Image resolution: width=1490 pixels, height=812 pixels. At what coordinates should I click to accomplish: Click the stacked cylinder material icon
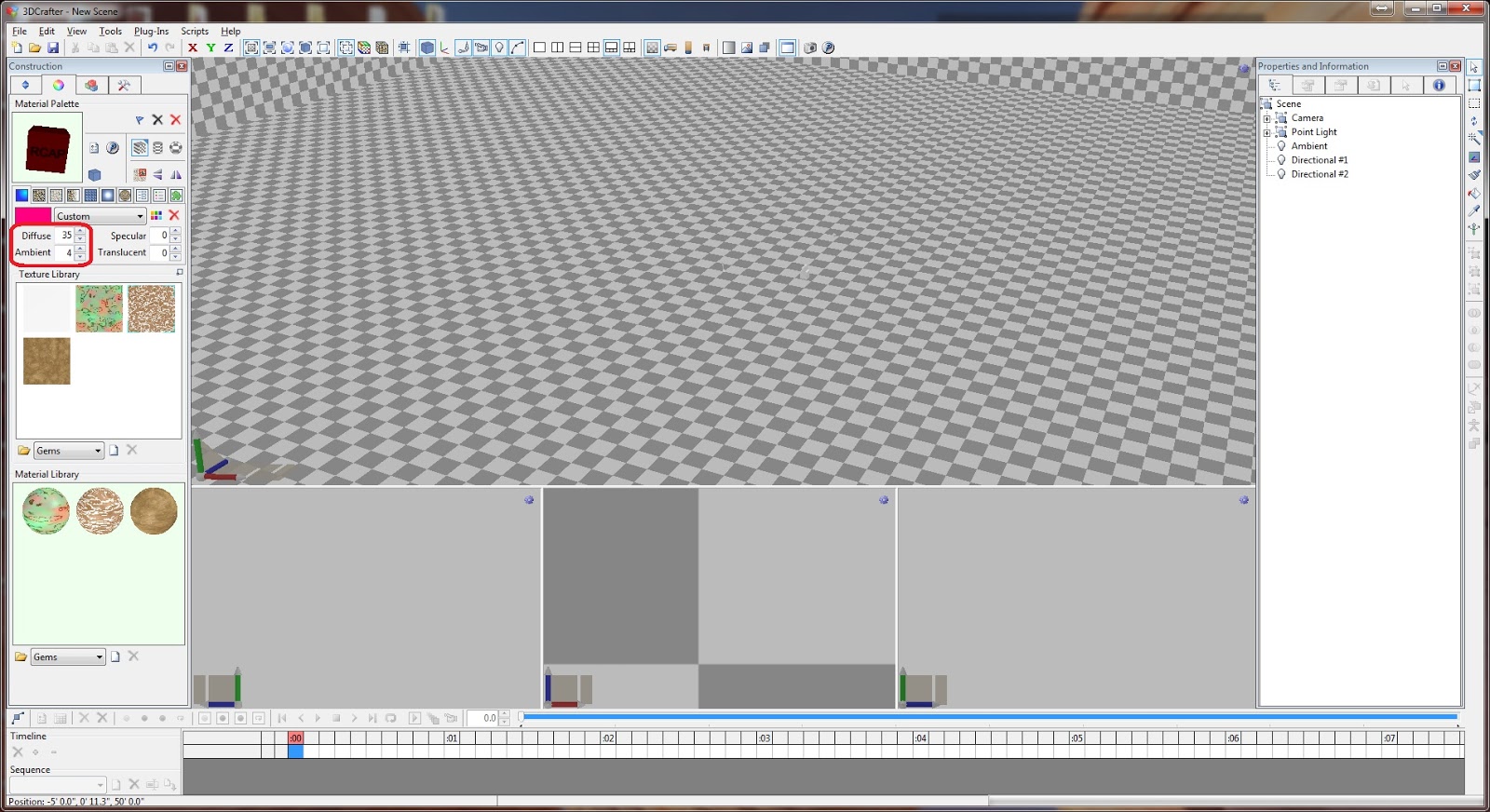click(157, 147)
